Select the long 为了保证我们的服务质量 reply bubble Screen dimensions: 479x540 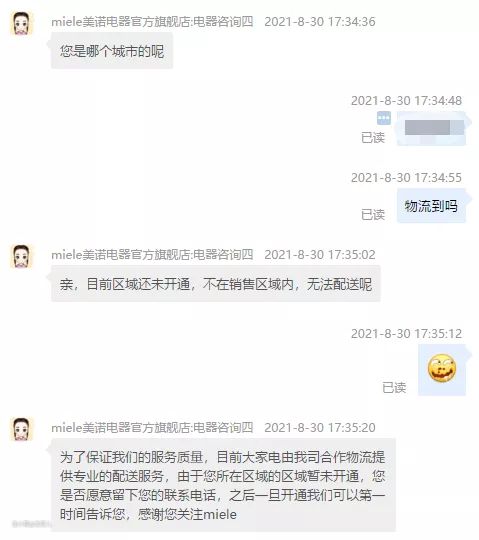[x=223, y=485]
